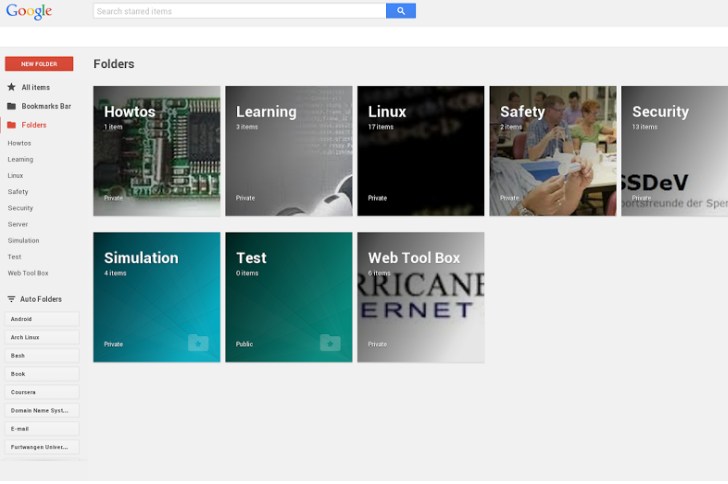Click the red Folders icon in sidebar
The width and height of the screenshot is (728, 484).
tap(11, 125)
